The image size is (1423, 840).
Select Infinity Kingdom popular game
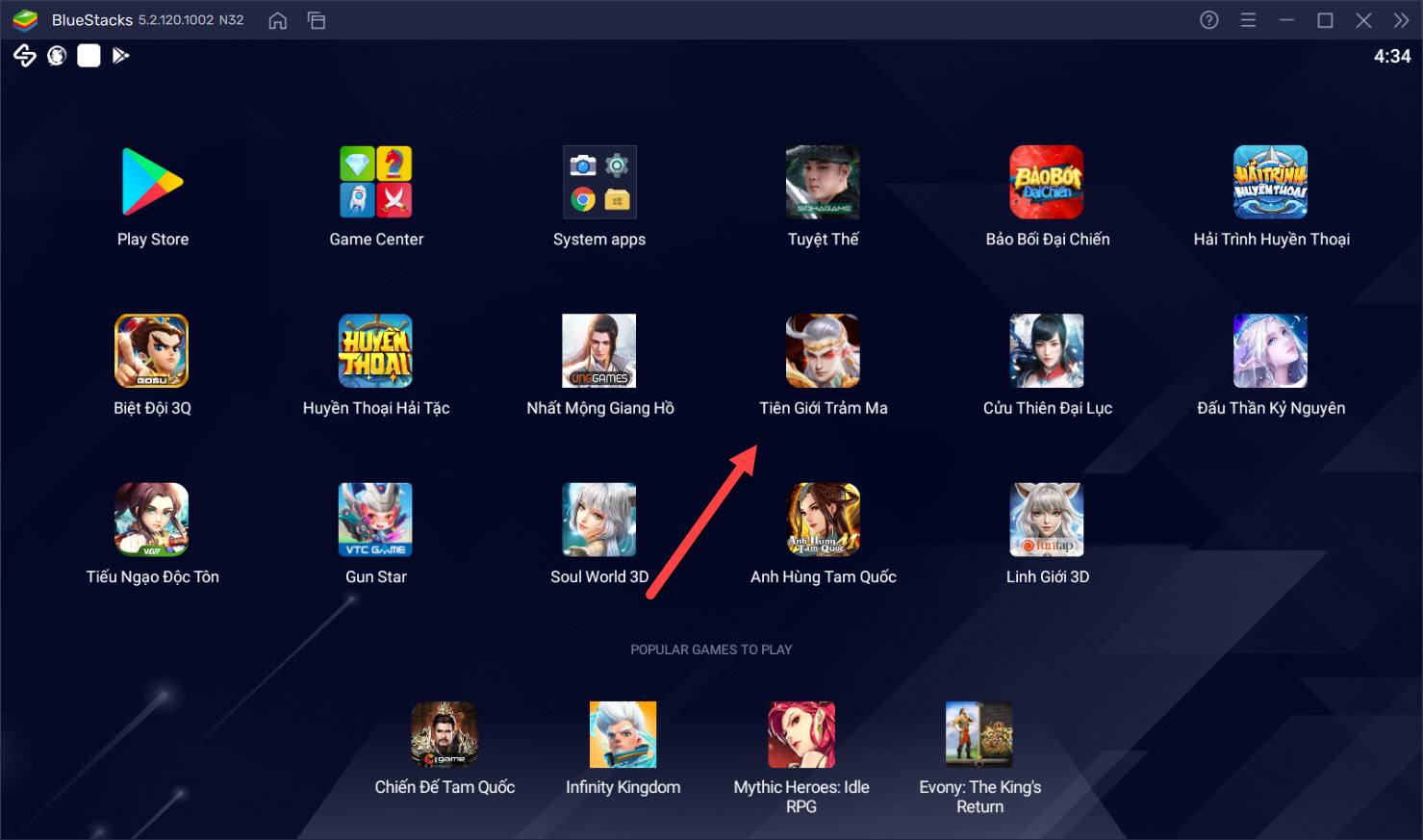tap(623, 734)
